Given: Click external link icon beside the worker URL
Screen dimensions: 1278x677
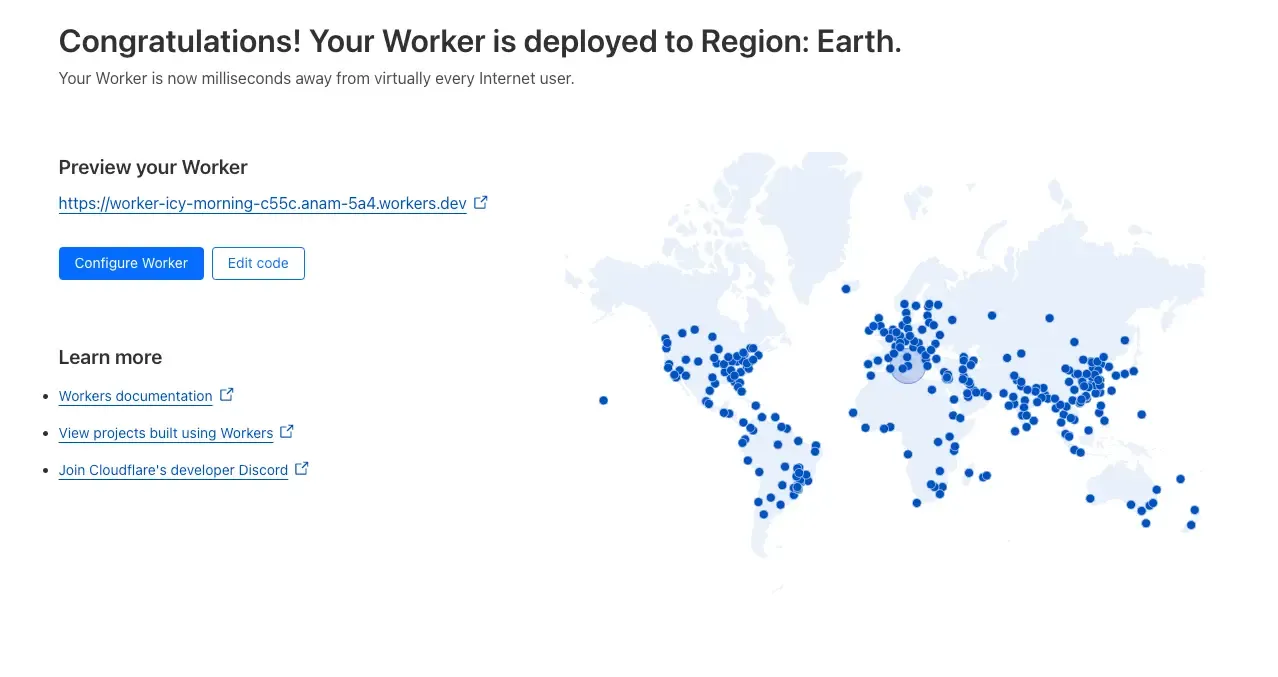Looking at the screenshot, I should coord(481,202).
